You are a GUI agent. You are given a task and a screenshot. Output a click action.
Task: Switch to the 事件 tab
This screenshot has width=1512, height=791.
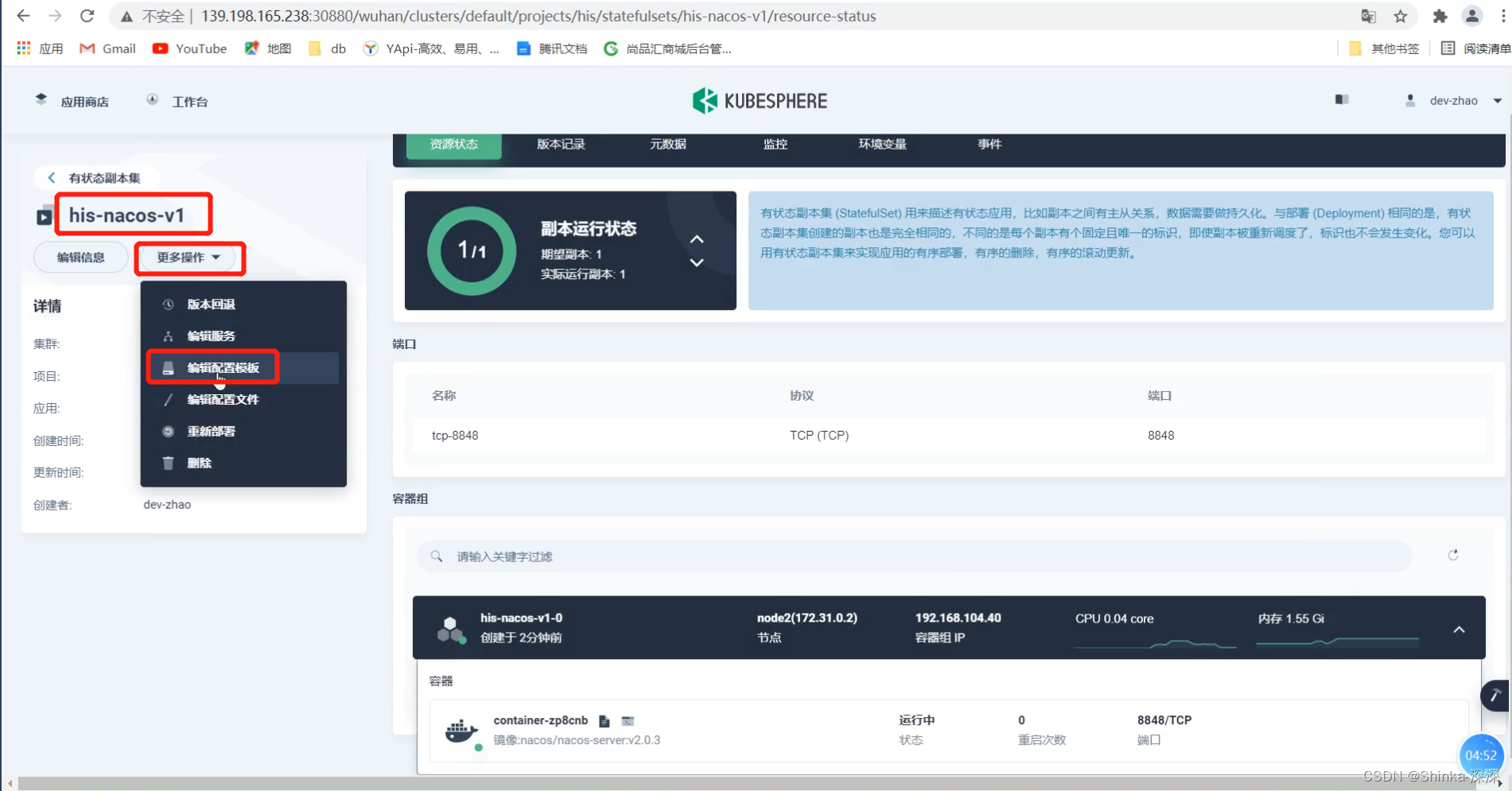pos(989,145)
